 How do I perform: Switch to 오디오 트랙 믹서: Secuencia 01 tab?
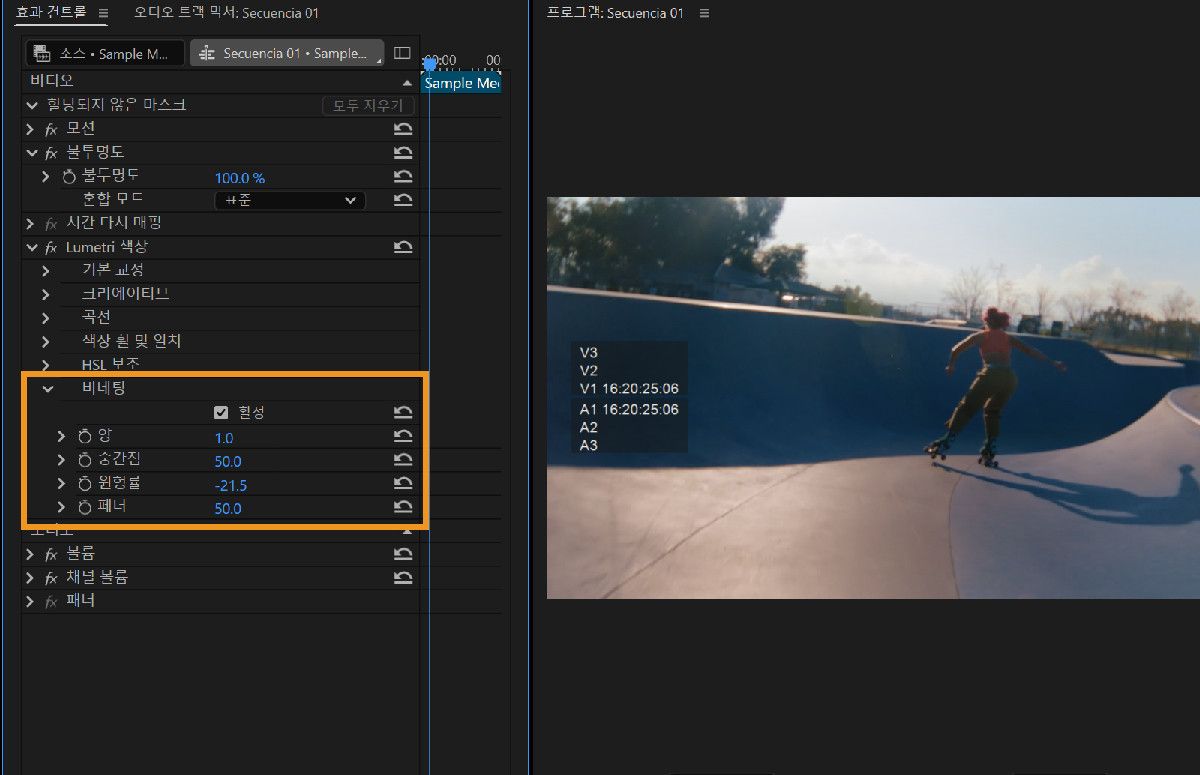pos(227,13)
